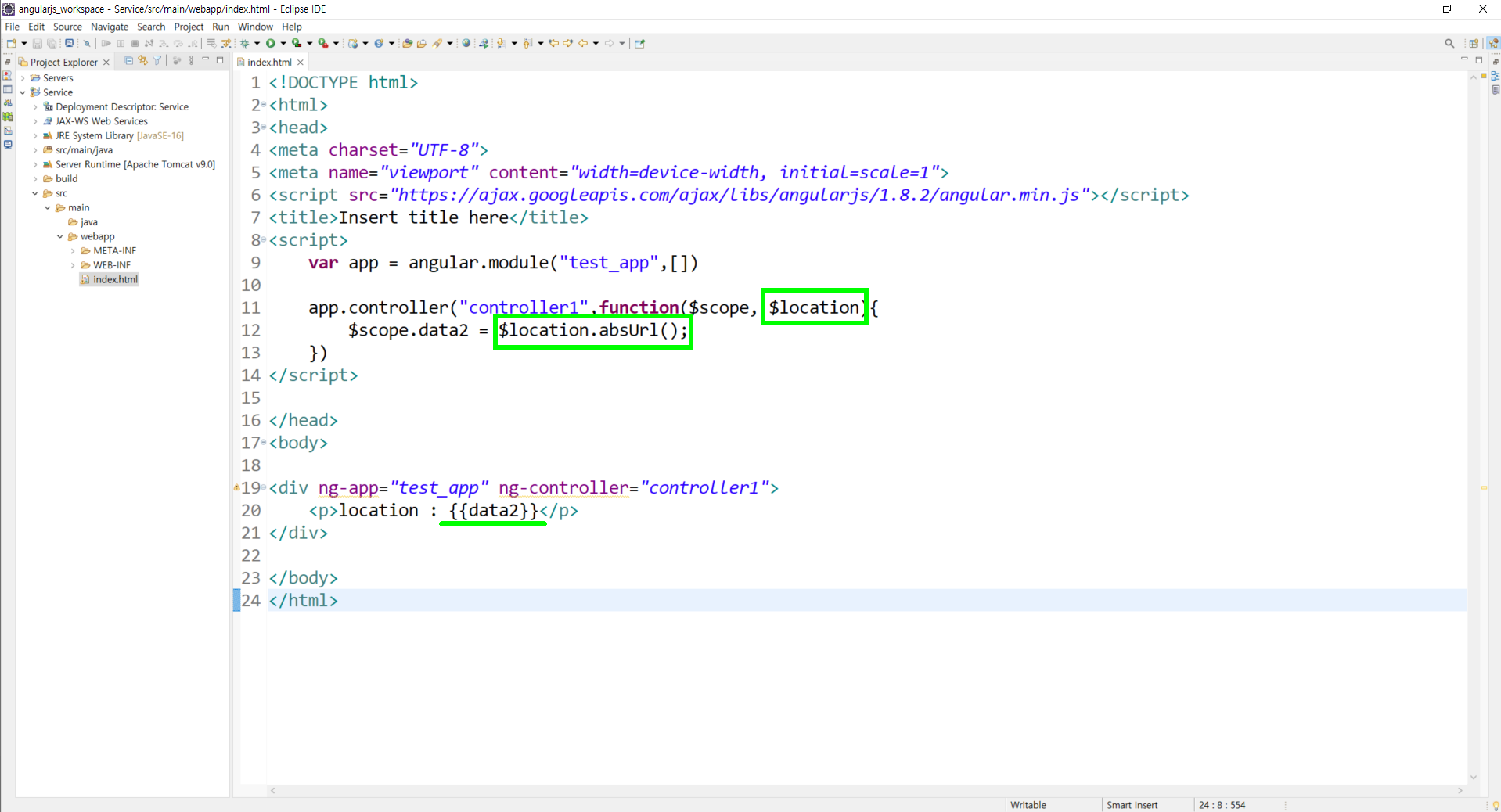Open the Project menu
This screenshot has width=1501, height=812.
[x=189, y=27]
